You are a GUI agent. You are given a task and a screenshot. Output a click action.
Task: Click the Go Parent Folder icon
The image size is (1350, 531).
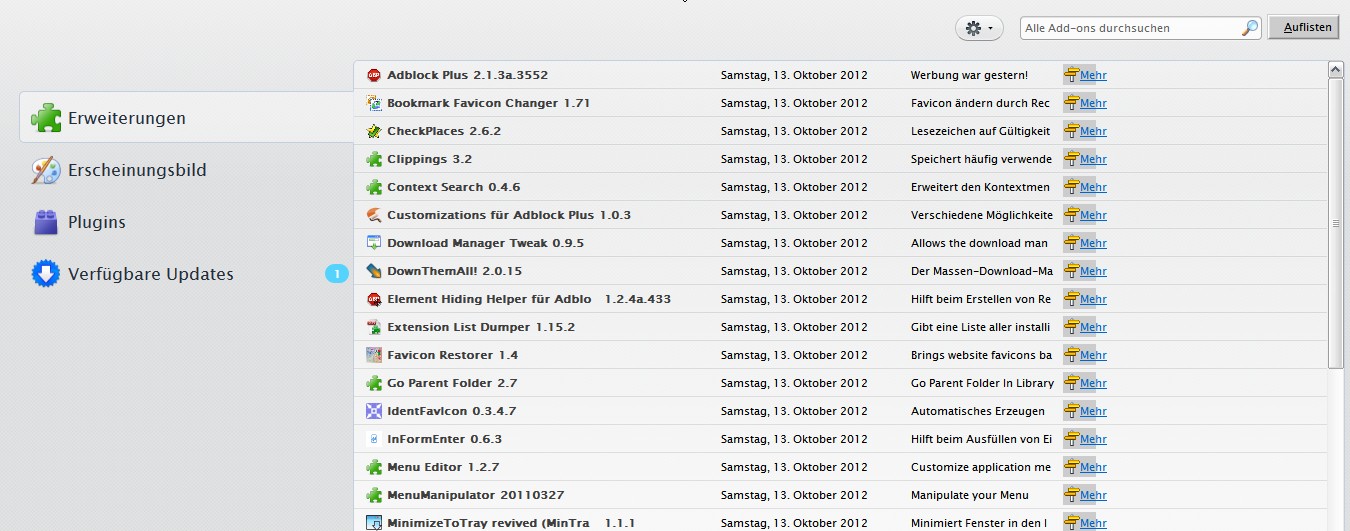pyautogui.click(x=374, y=383)
